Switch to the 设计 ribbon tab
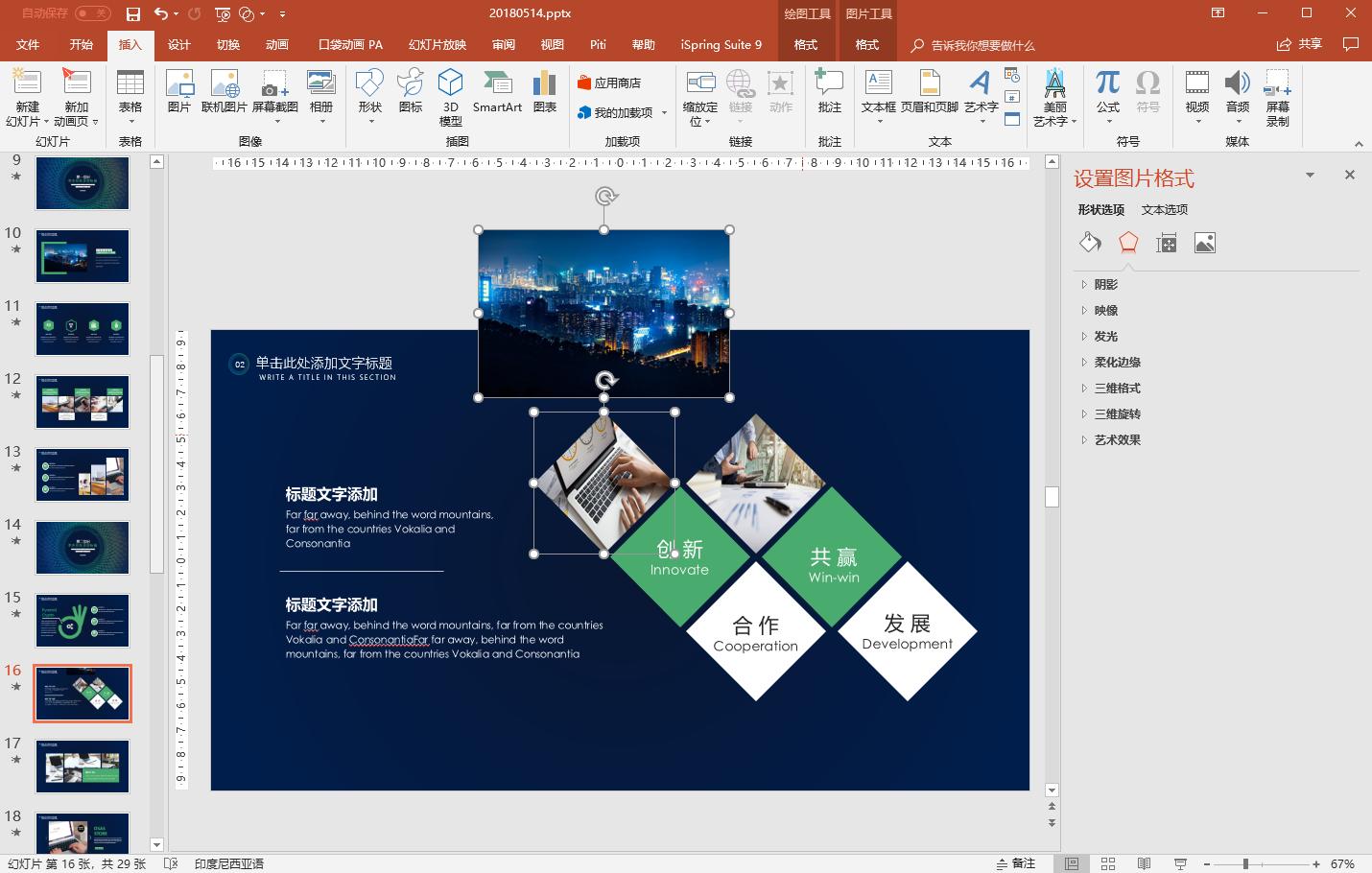This screenshot has height=873, width=1372. coord(178,44)
